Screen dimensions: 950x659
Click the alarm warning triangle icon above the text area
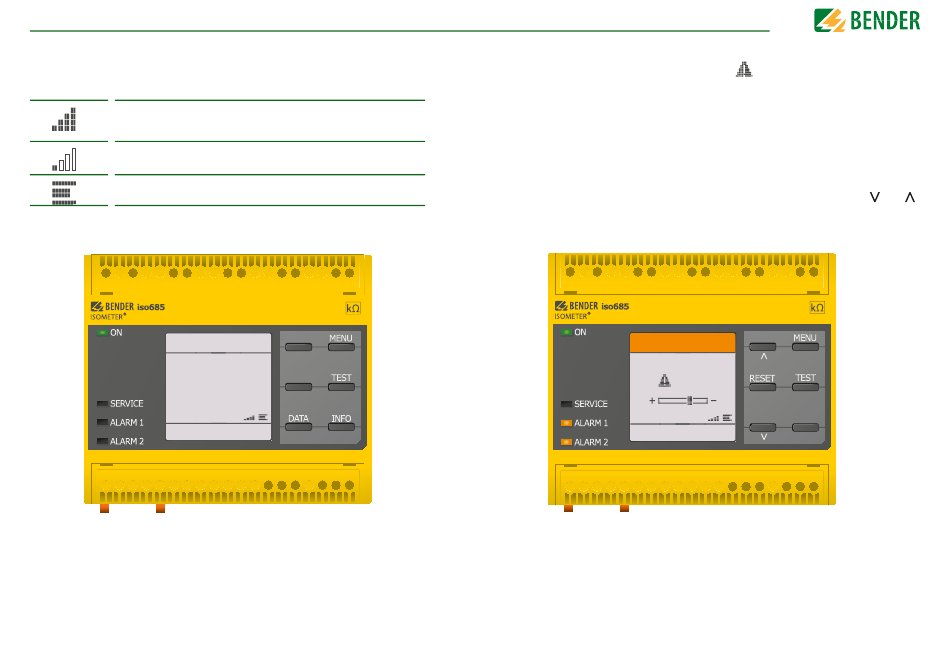(744, 70)
